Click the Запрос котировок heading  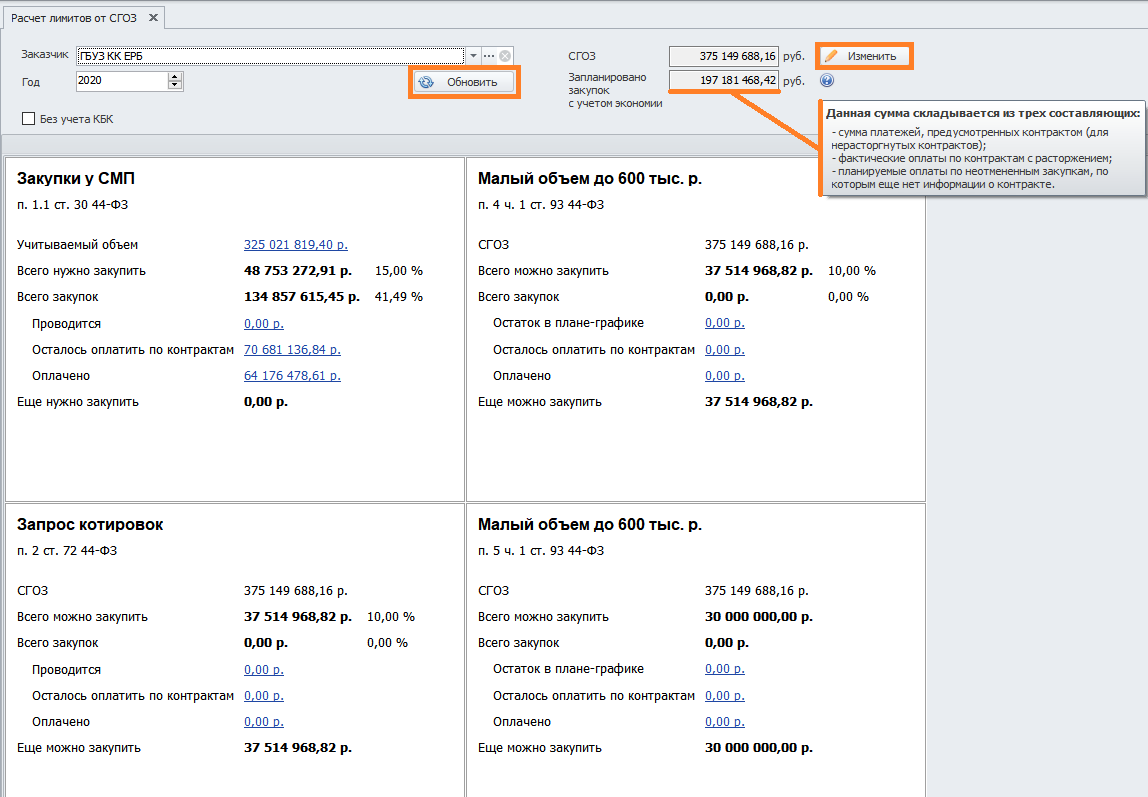pyautogui.click(x=90, y=525)
